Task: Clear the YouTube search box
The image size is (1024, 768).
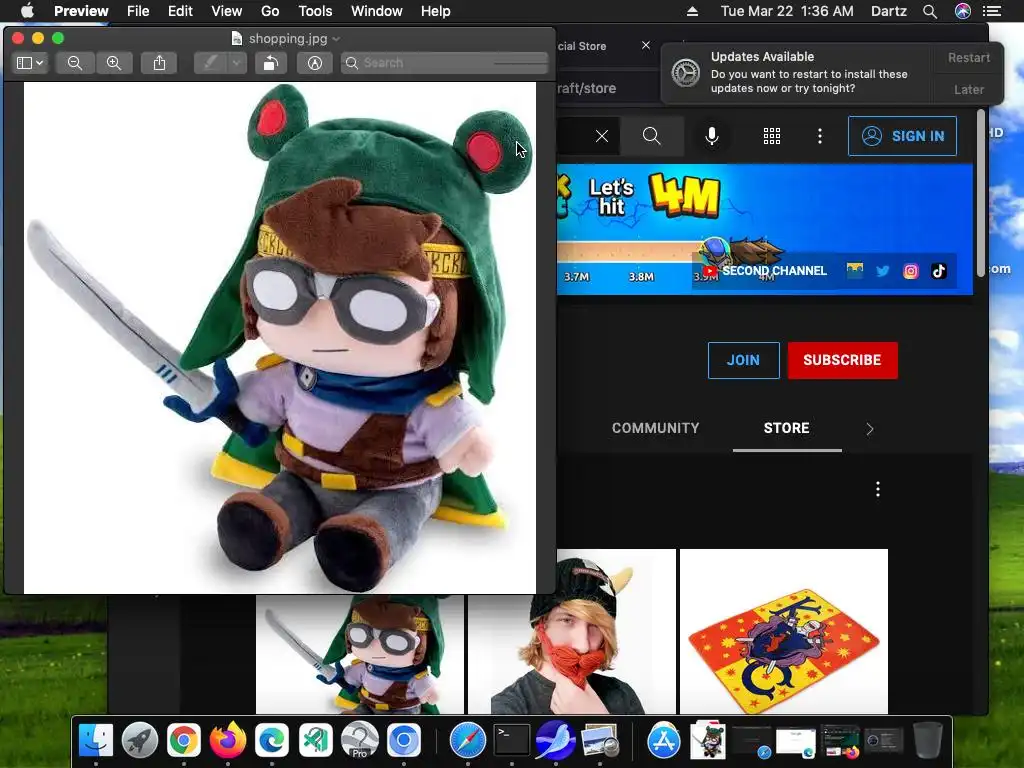Action: [601, 136]
